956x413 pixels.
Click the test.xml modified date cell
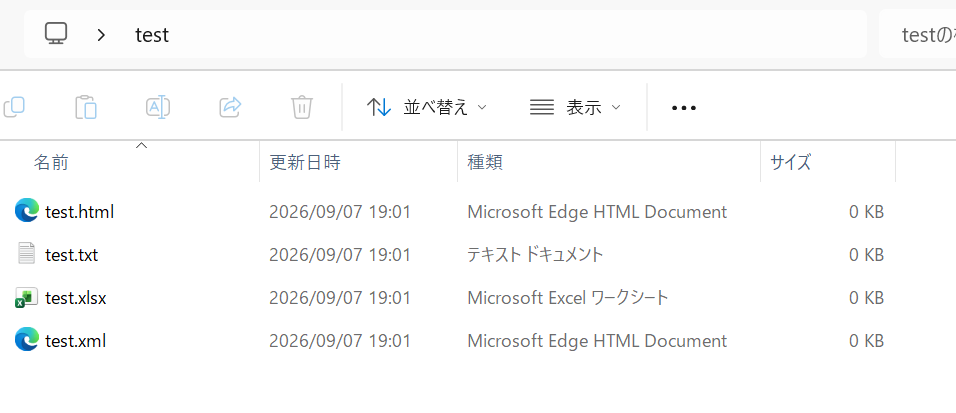coord(340,340)
